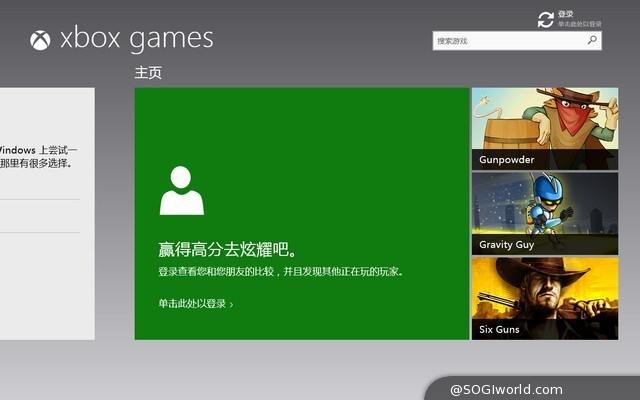Screen dimensions: 640x400
Task: Click the 赢得高分去炫耀吧 headline
Action: (x=227, y=249)
